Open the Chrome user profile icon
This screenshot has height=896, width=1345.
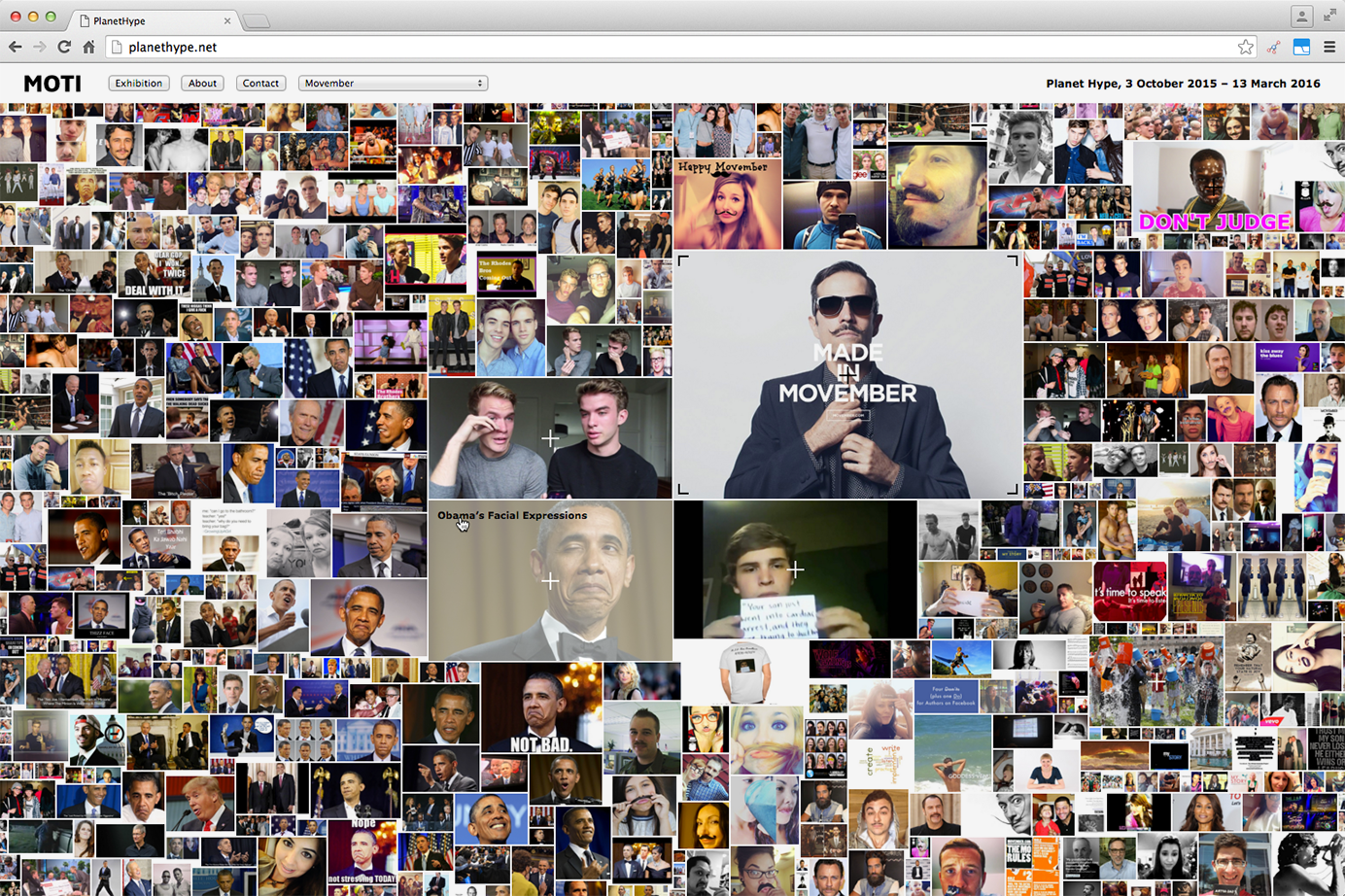(1301, 16)
